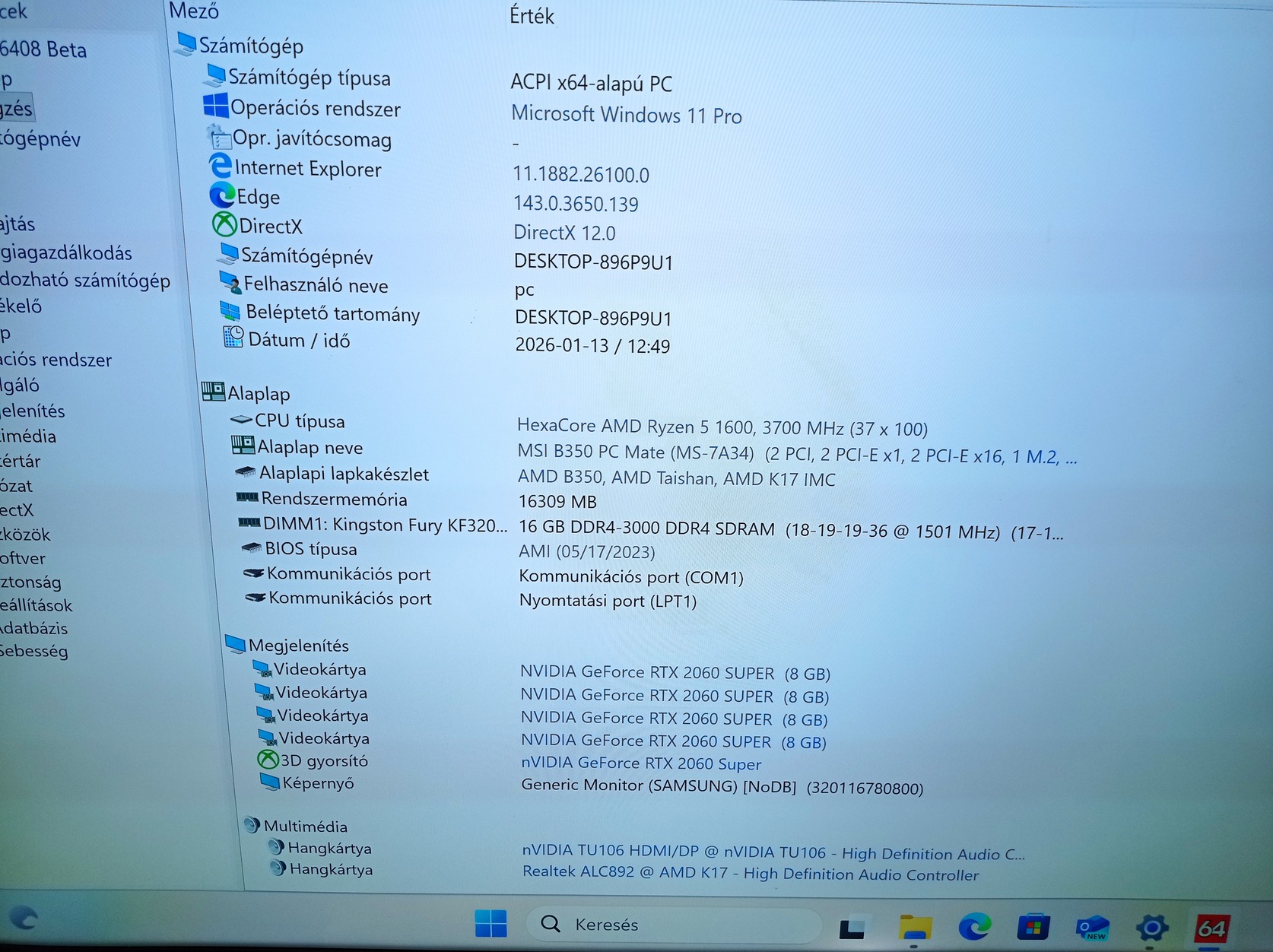1273x952 pixels.
Task: Click the Érték column header
Action: (532, 16)
